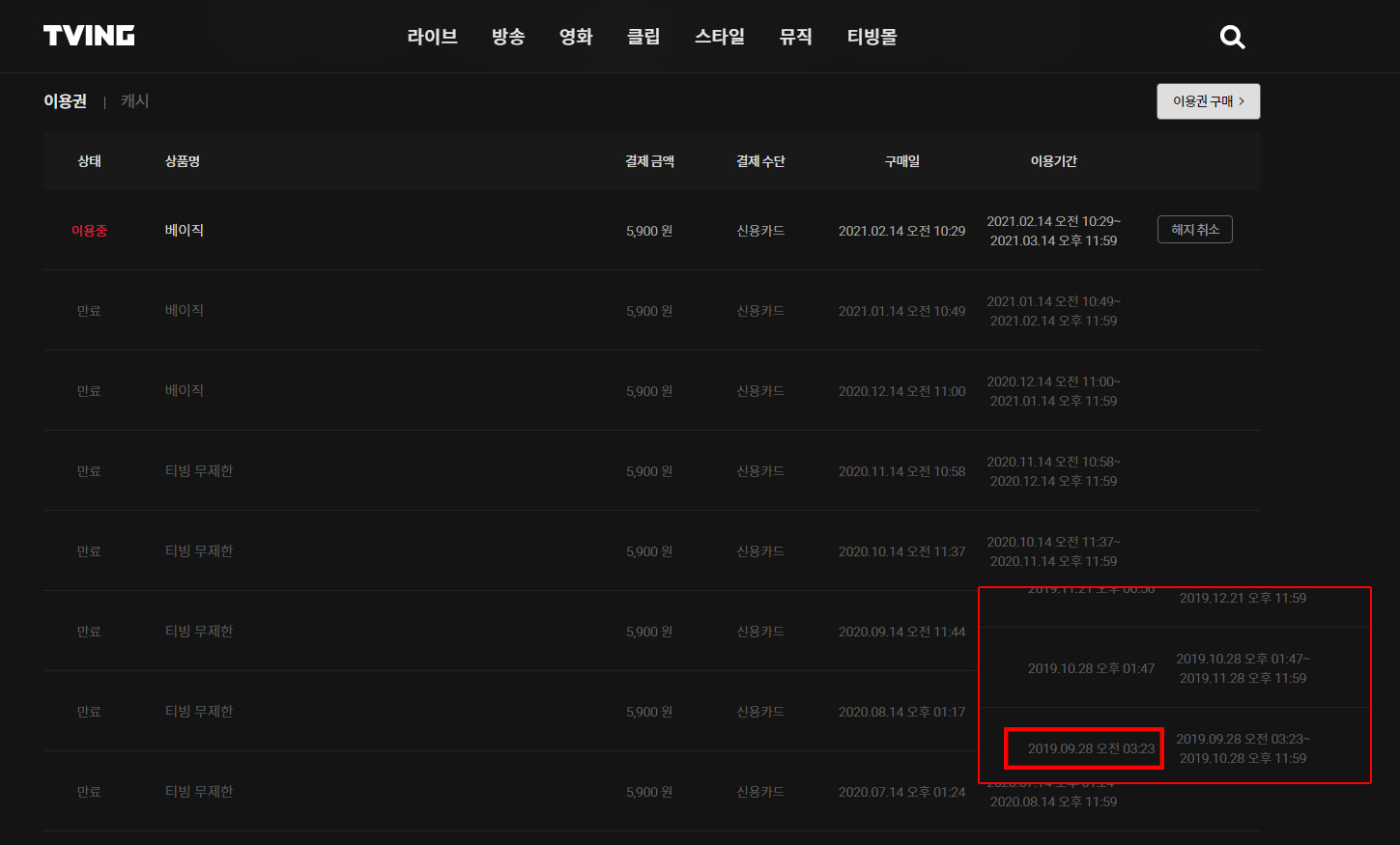Go to the 뮤직 section

796,37
